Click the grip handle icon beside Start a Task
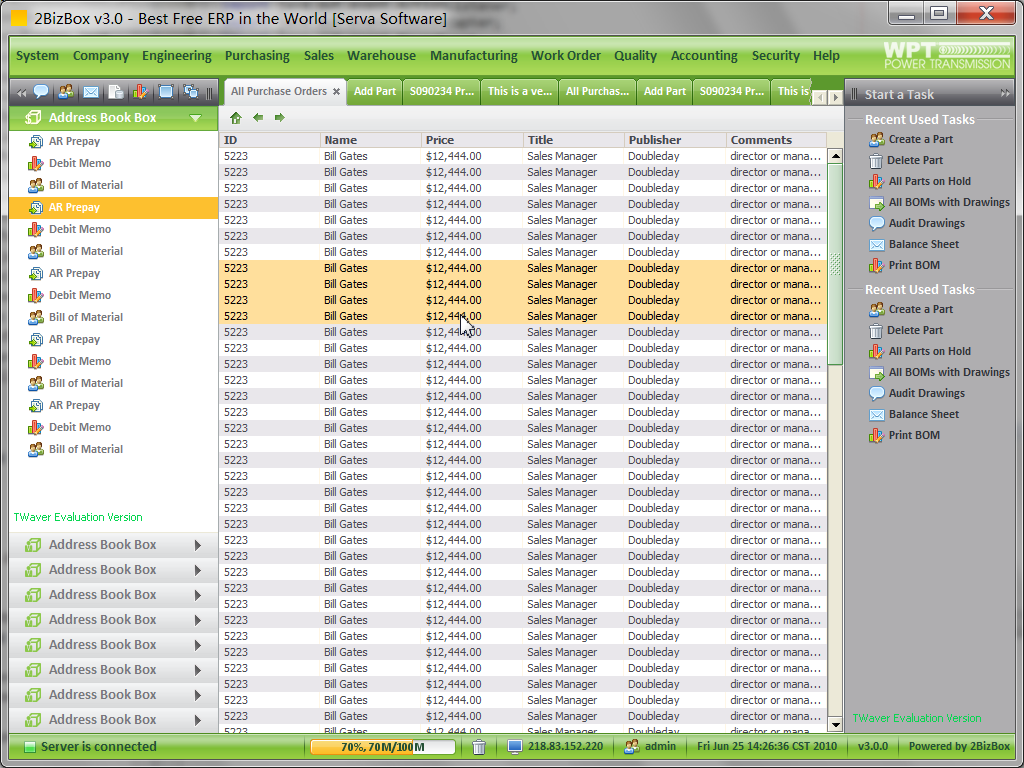The image size is (1024, 768). (x=854, y=94)
